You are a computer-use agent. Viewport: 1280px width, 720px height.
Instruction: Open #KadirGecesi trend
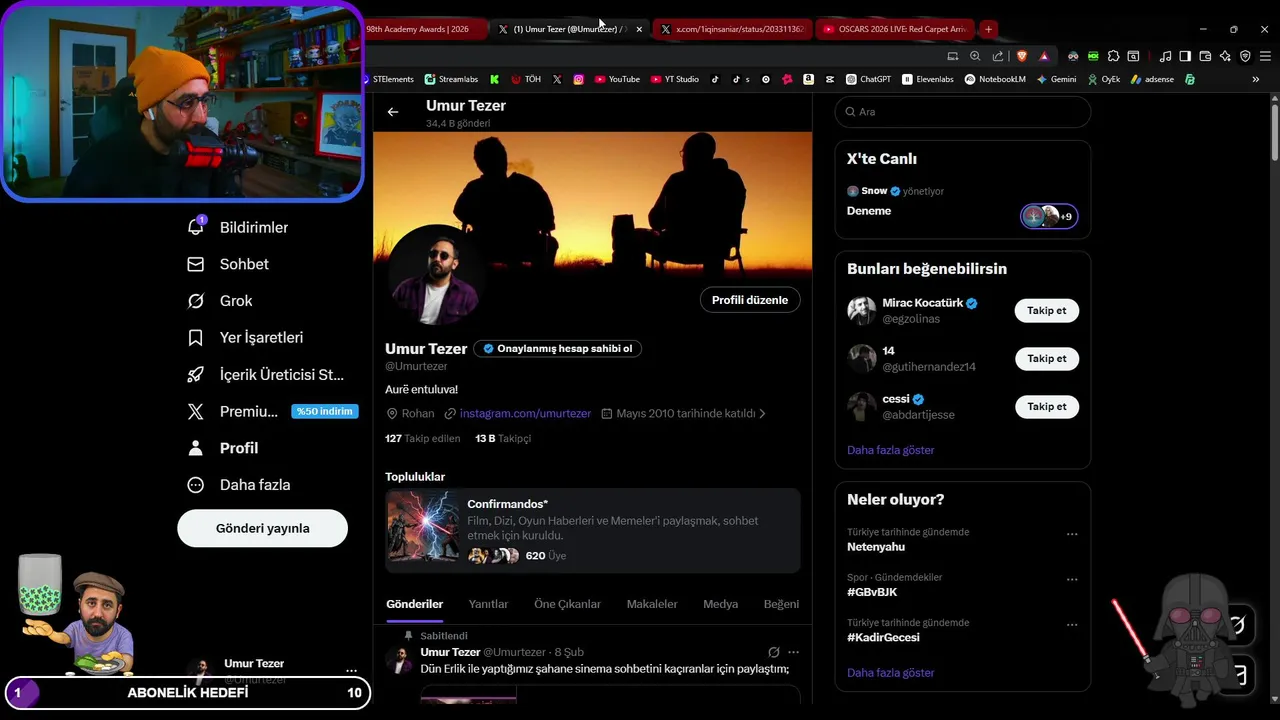pyautogui.click(x=883, y=637)
